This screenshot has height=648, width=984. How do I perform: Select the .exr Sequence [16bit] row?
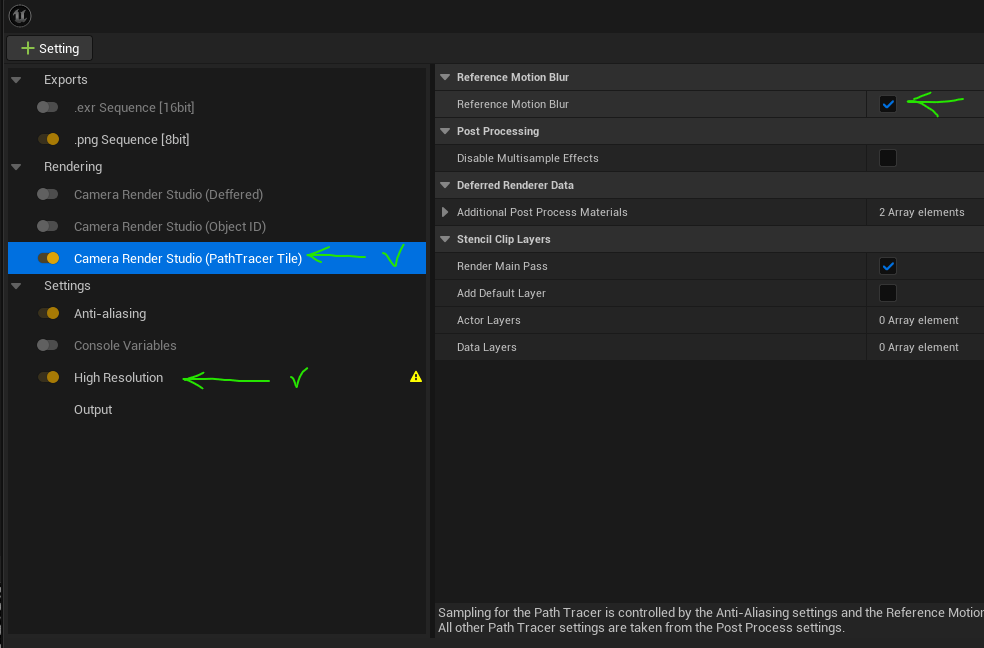(x=217, y=107)
